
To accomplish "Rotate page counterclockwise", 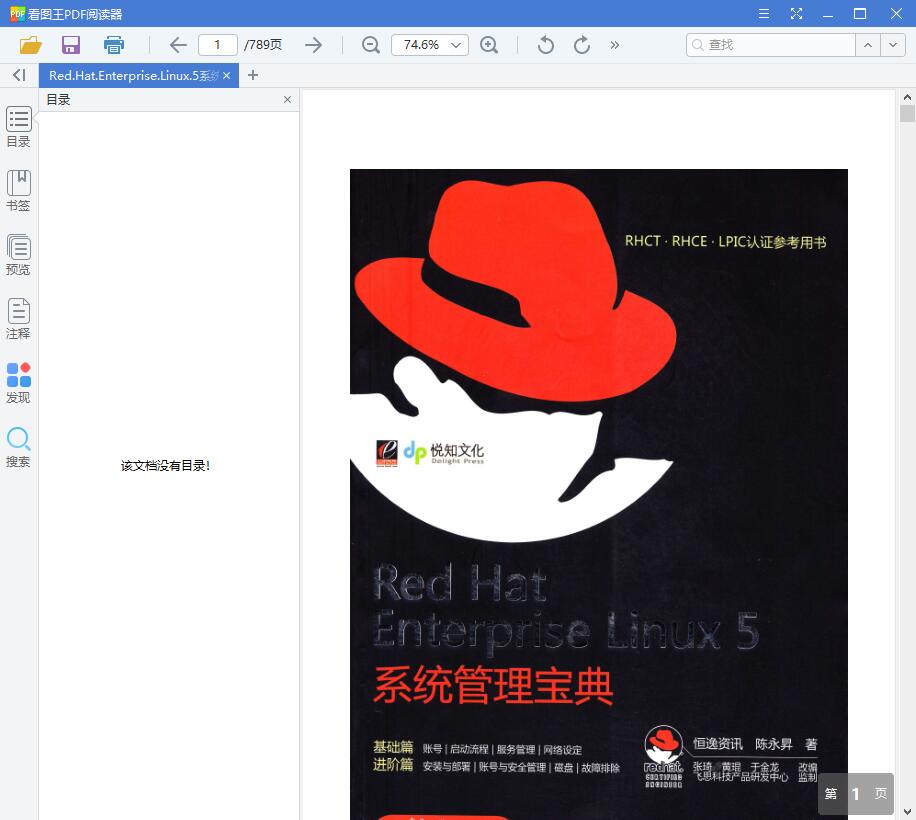I will click(x=545, y=45).
